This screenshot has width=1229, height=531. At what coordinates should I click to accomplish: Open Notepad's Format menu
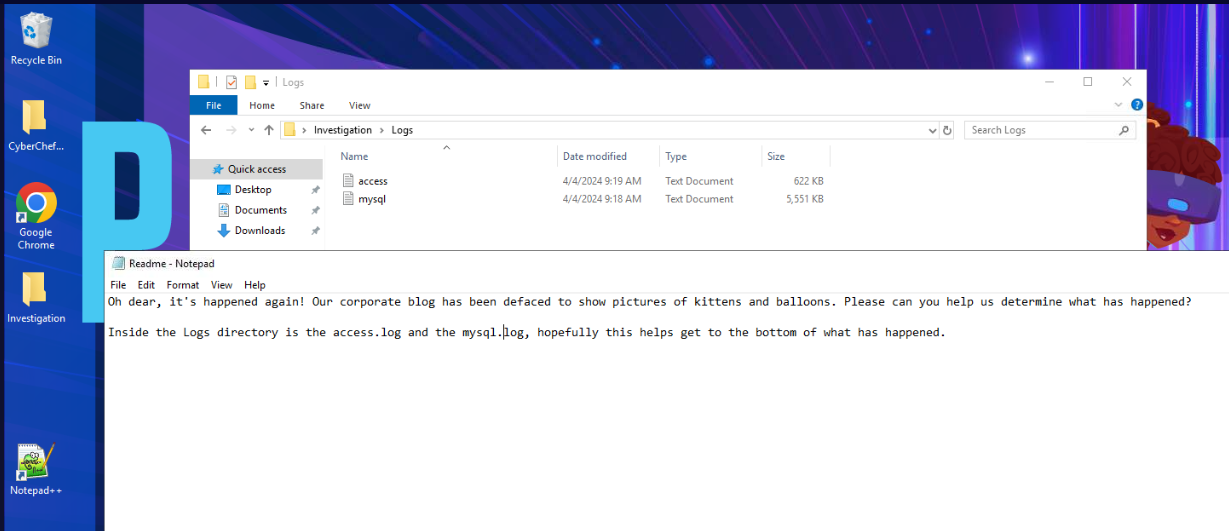pyautogui.click(x=183, y=285)
